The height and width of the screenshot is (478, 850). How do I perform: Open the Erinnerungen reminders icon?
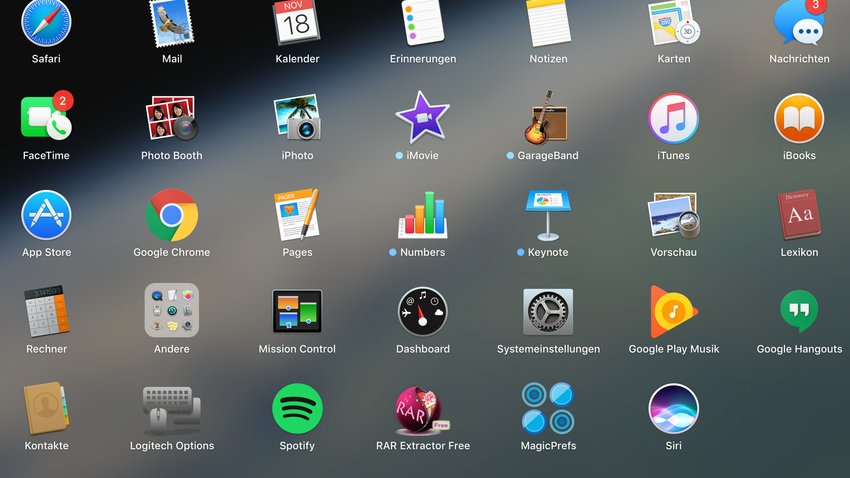pyautogui.click(x=423, y=22)
